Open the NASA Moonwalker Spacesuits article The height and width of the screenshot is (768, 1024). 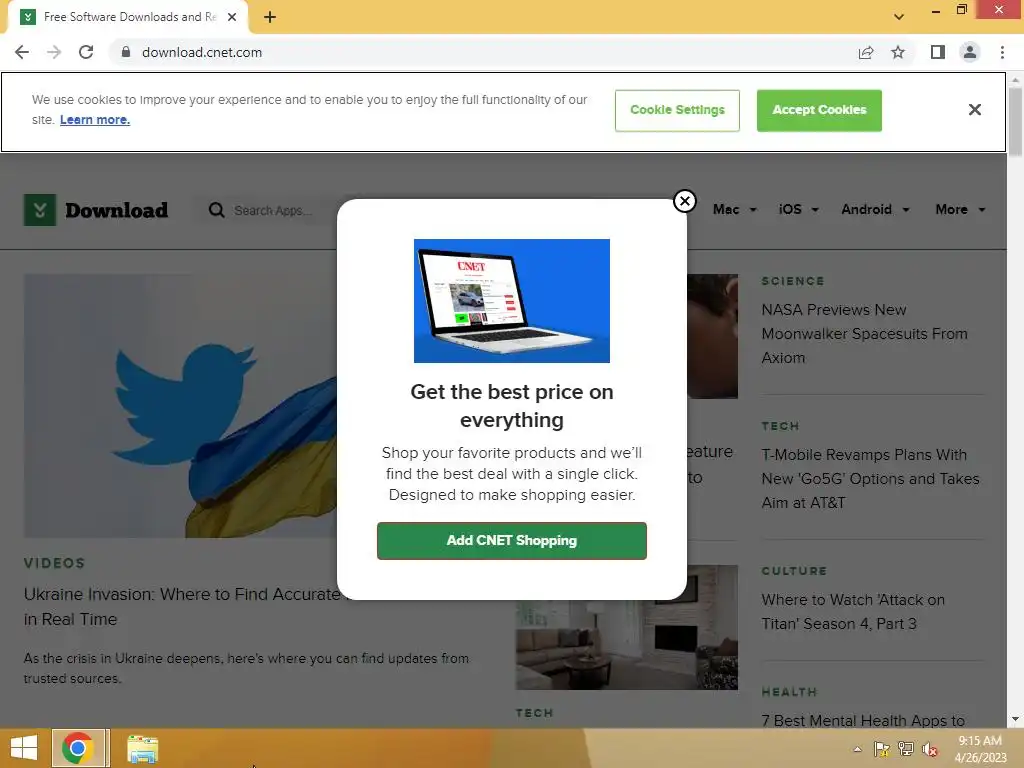click(x=864, y=334)
